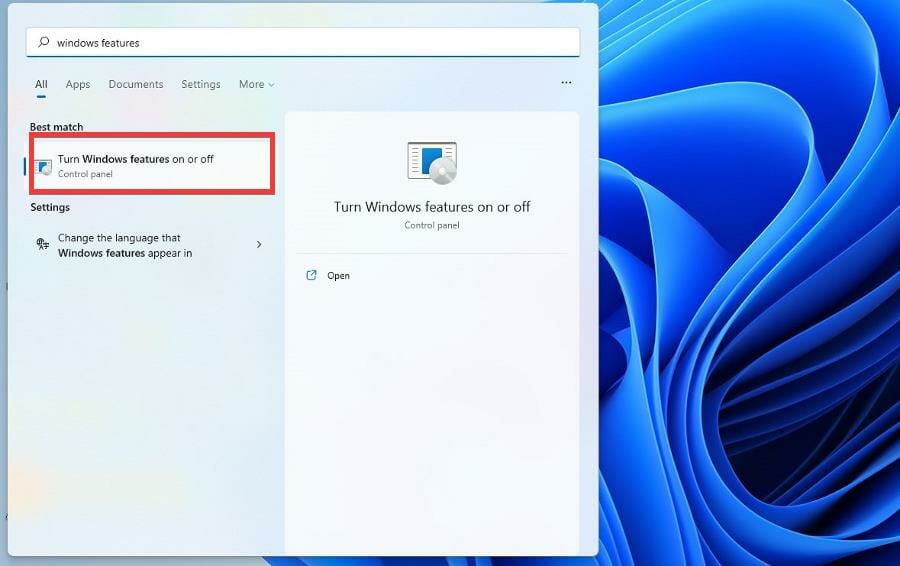
Task: Click 'Control panel' subtitle in preview pane
Action: [432, 225]
